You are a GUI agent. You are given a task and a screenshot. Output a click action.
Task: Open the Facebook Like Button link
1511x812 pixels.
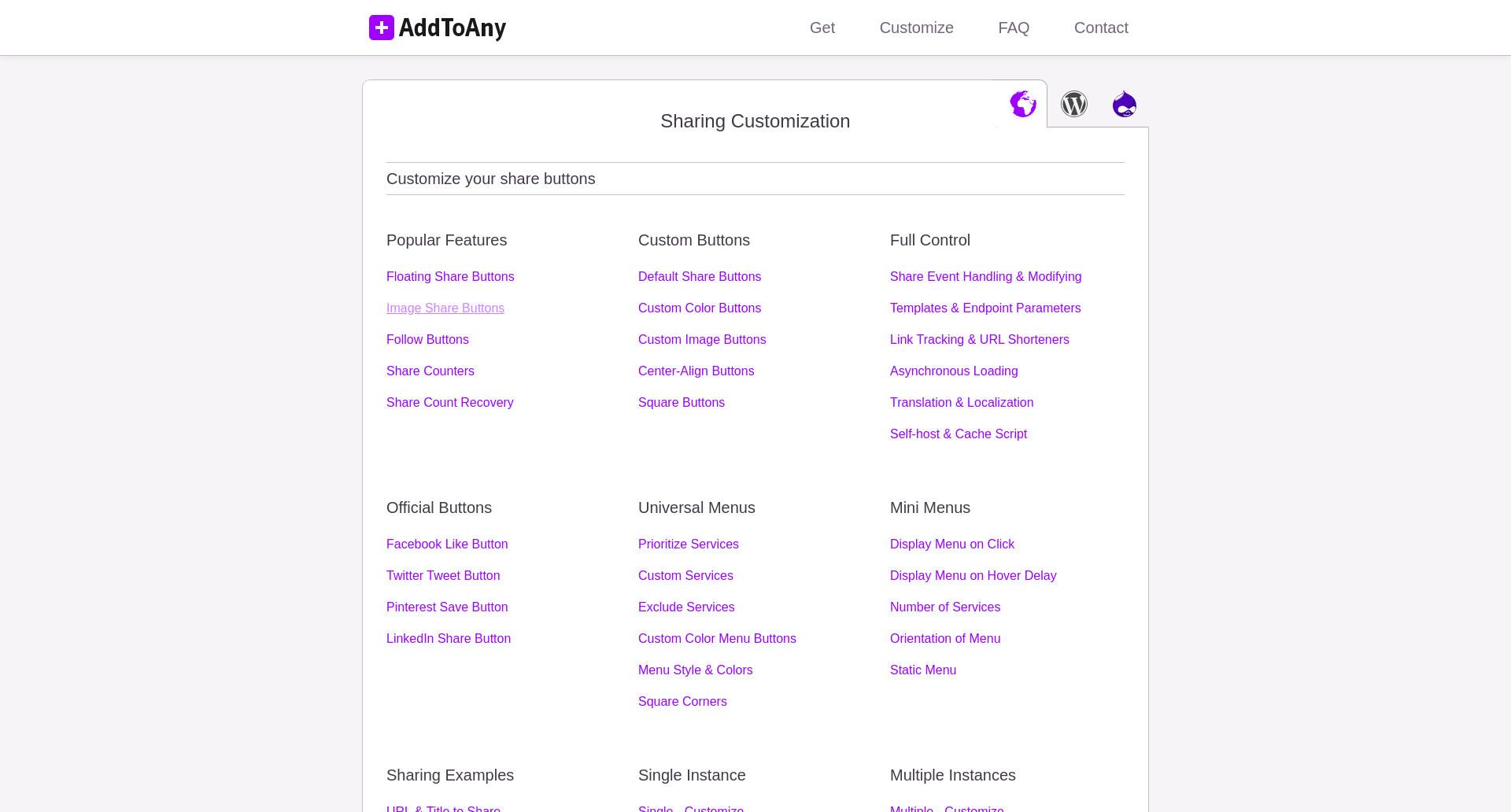click(x=447, y=544)
